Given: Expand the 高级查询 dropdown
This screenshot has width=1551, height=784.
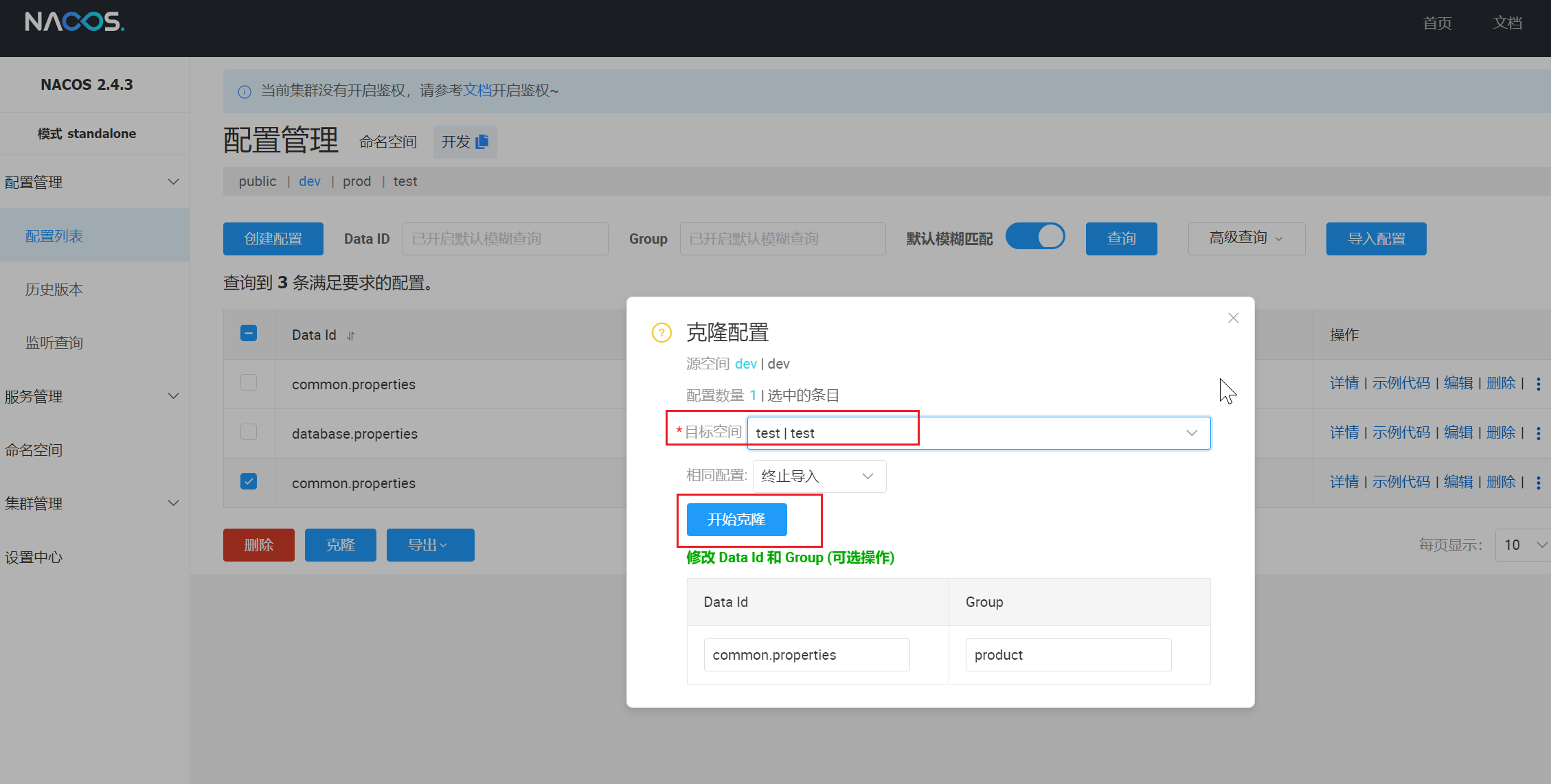Looking at the screenshot, I should 1246,239.
